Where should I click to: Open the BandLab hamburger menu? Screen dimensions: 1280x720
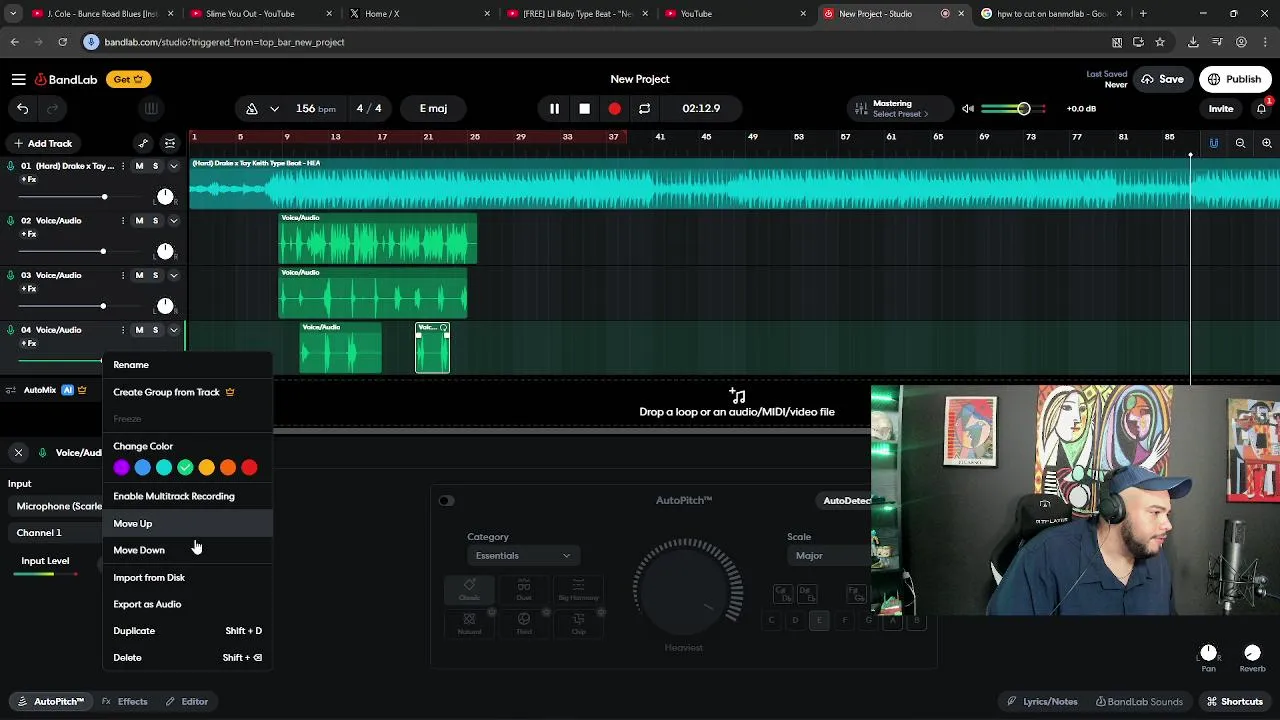[x=18, y=79]
